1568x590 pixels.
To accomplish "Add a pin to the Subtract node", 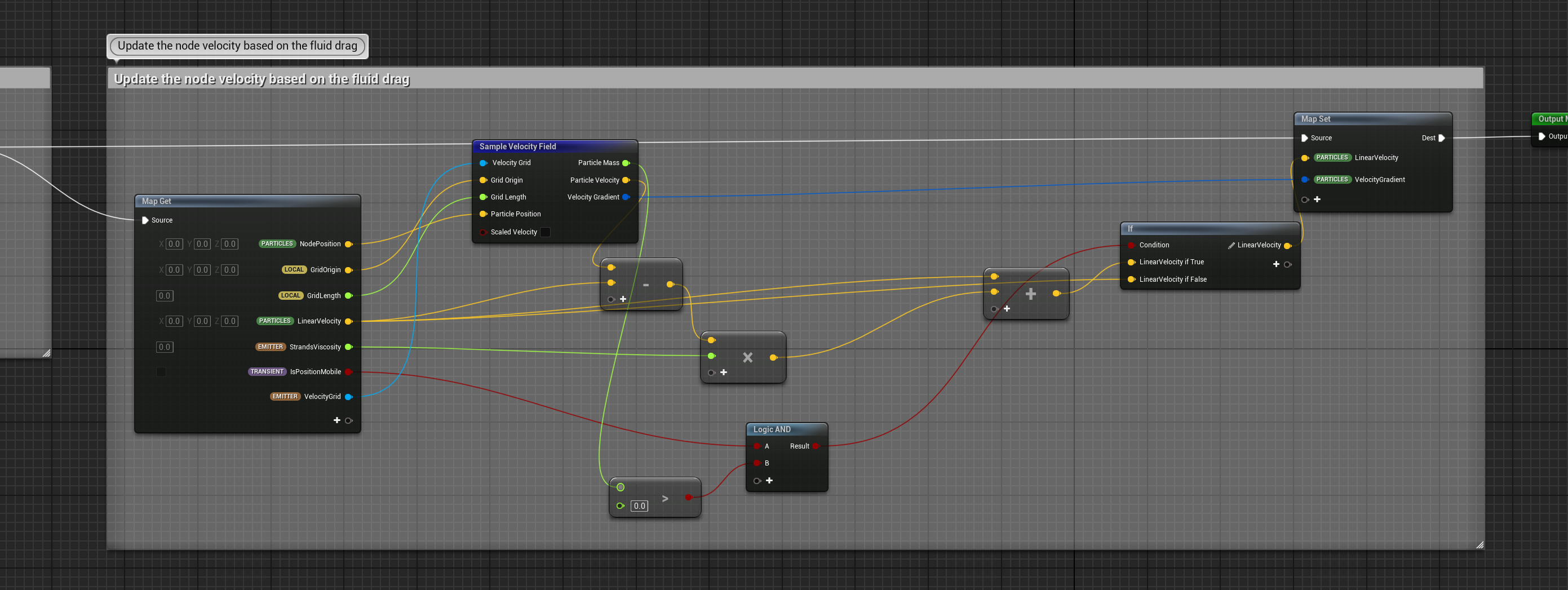I will 623,299.
